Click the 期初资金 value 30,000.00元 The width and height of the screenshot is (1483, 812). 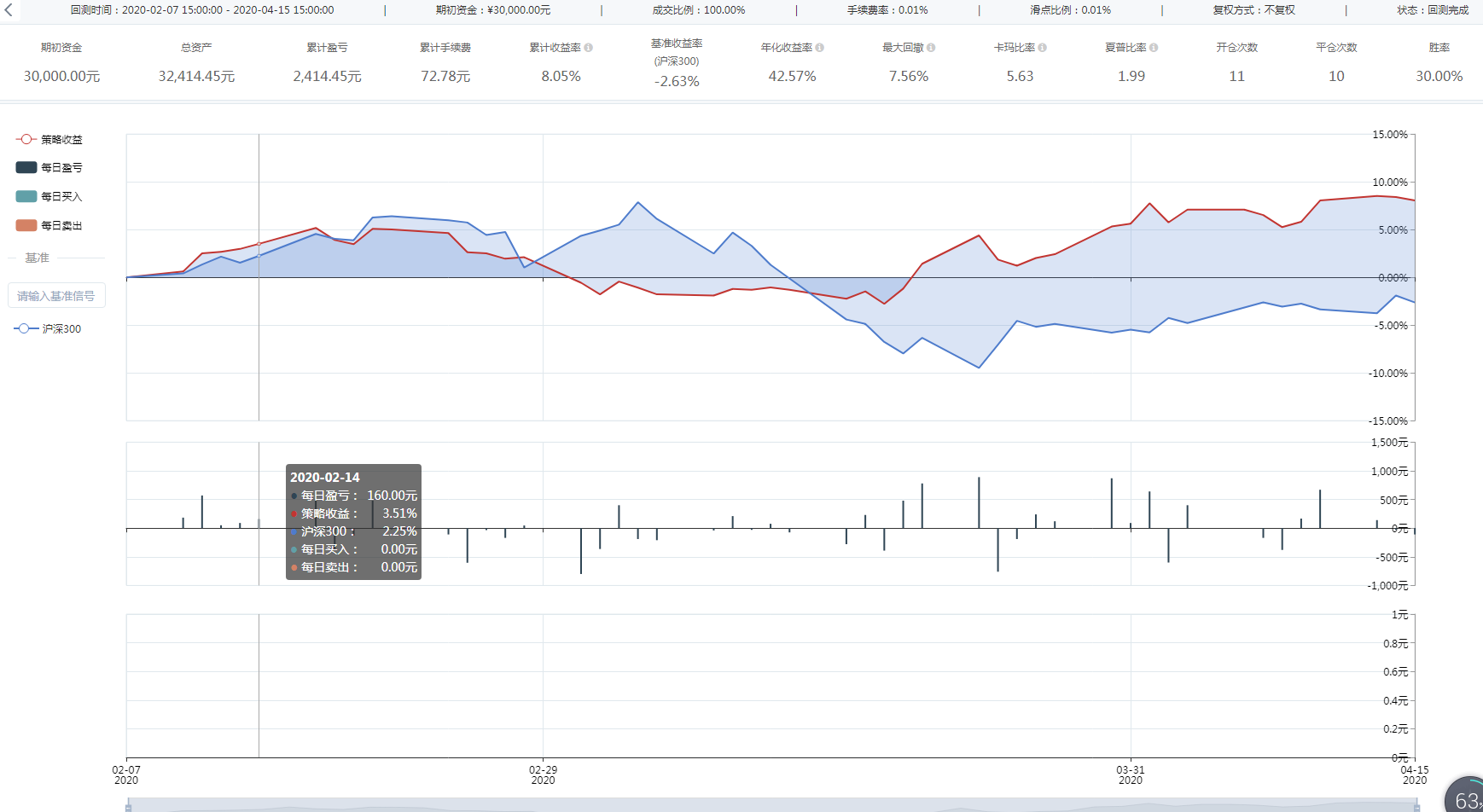coord(61,77)
